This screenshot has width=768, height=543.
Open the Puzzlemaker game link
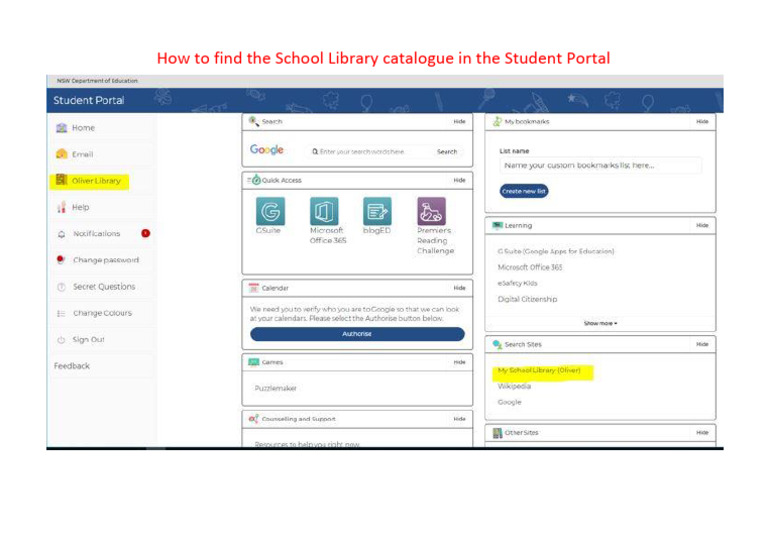click(275, 388)
